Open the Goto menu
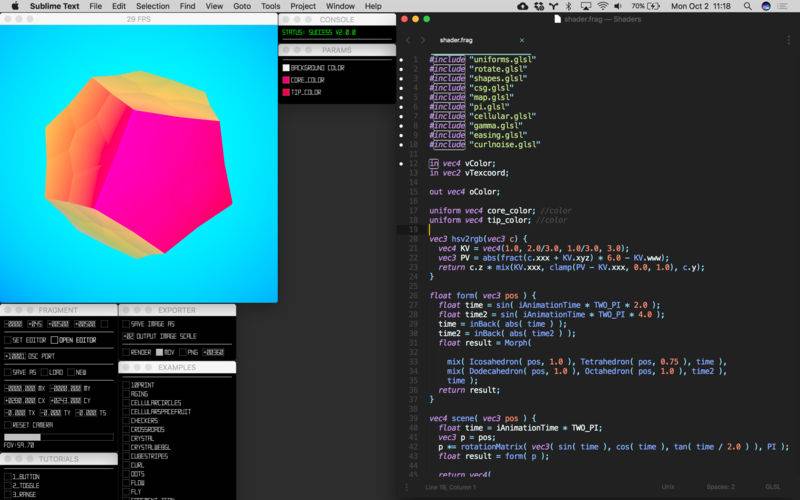This screenshot has height=500, width=800. (242, 6)
